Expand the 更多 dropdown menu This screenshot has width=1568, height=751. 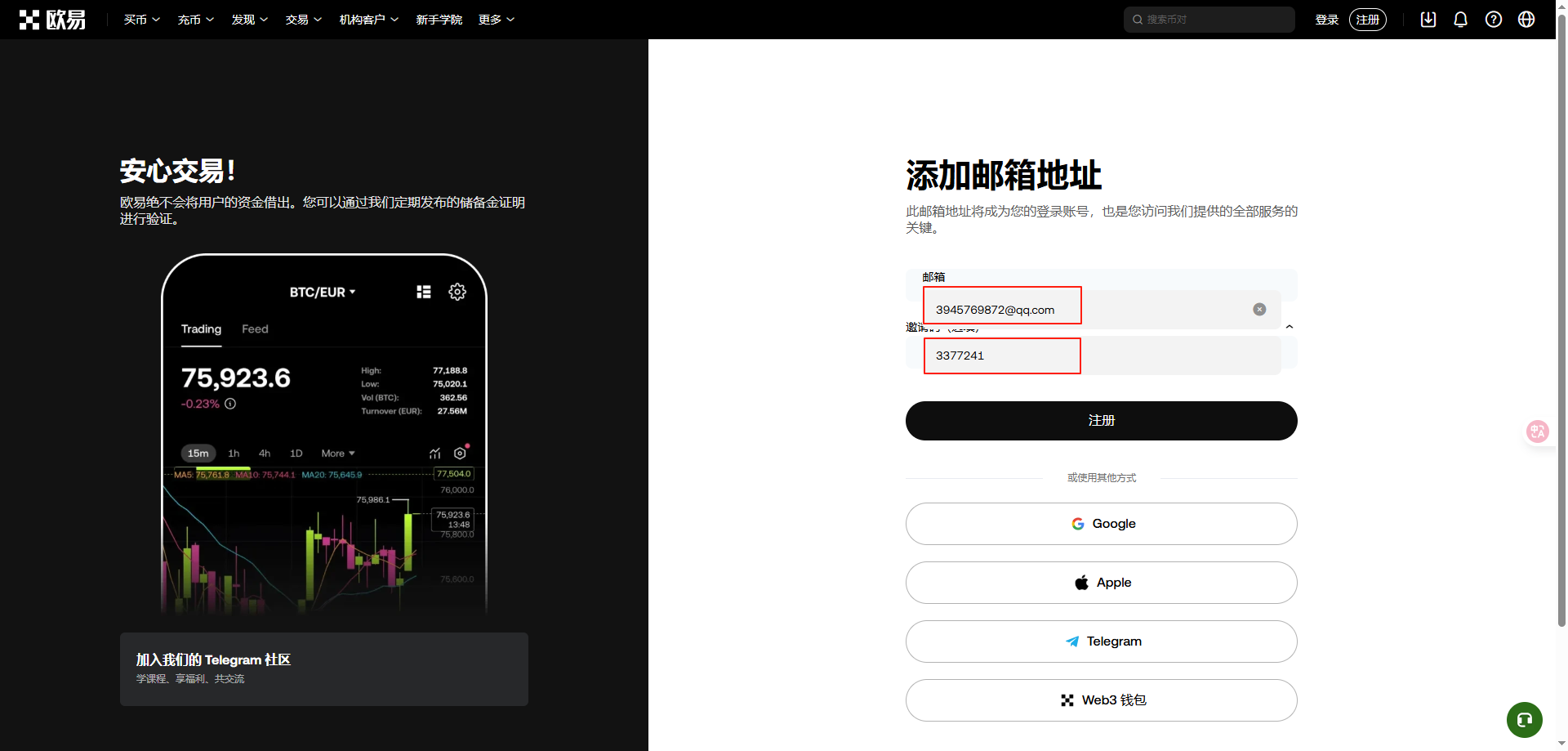[x=496, y=20]
